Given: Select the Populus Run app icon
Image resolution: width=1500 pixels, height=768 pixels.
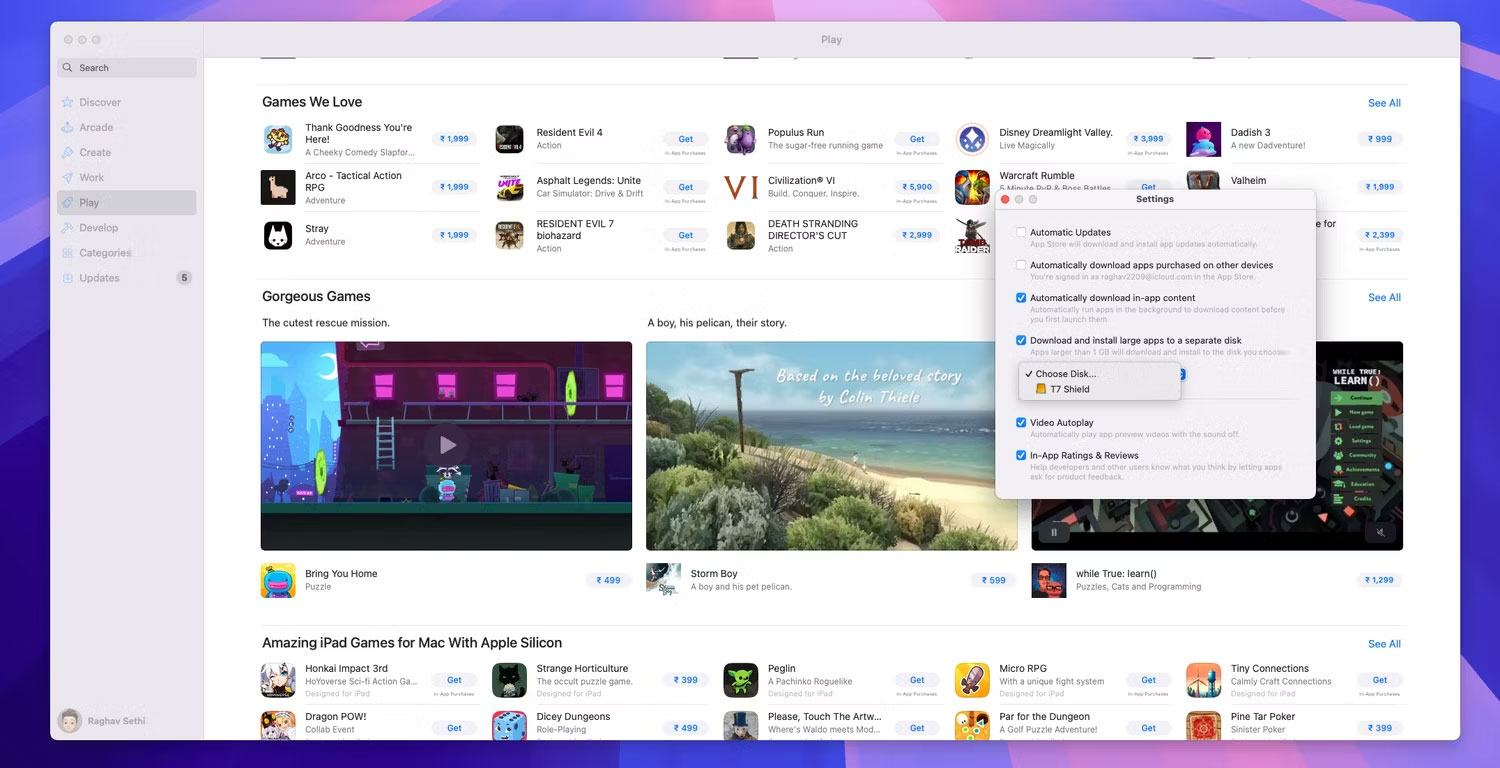Looking at the screenshot, I should (741, 140).
